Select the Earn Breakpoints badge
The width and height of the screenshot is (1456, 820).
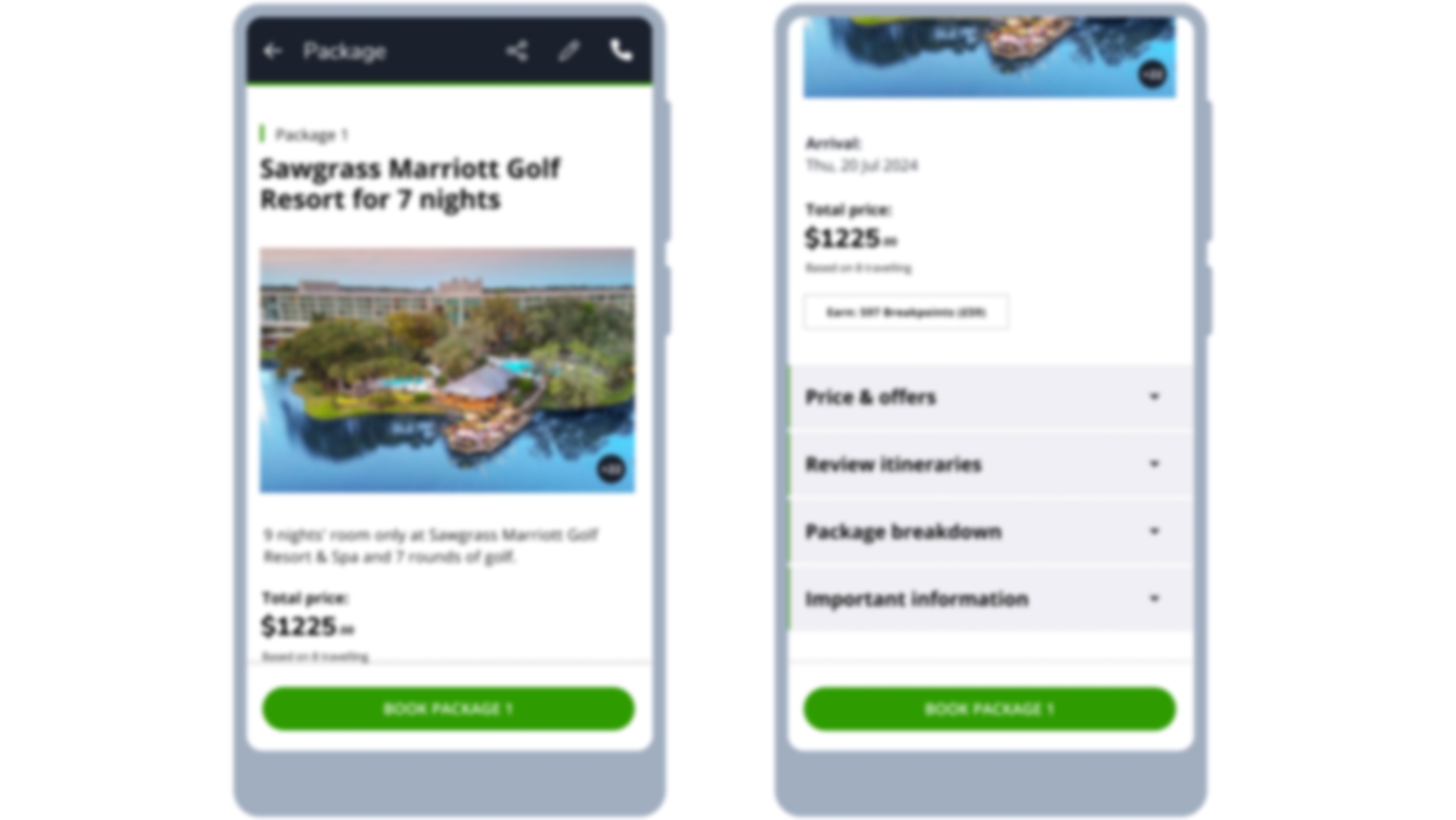[906, 312]
